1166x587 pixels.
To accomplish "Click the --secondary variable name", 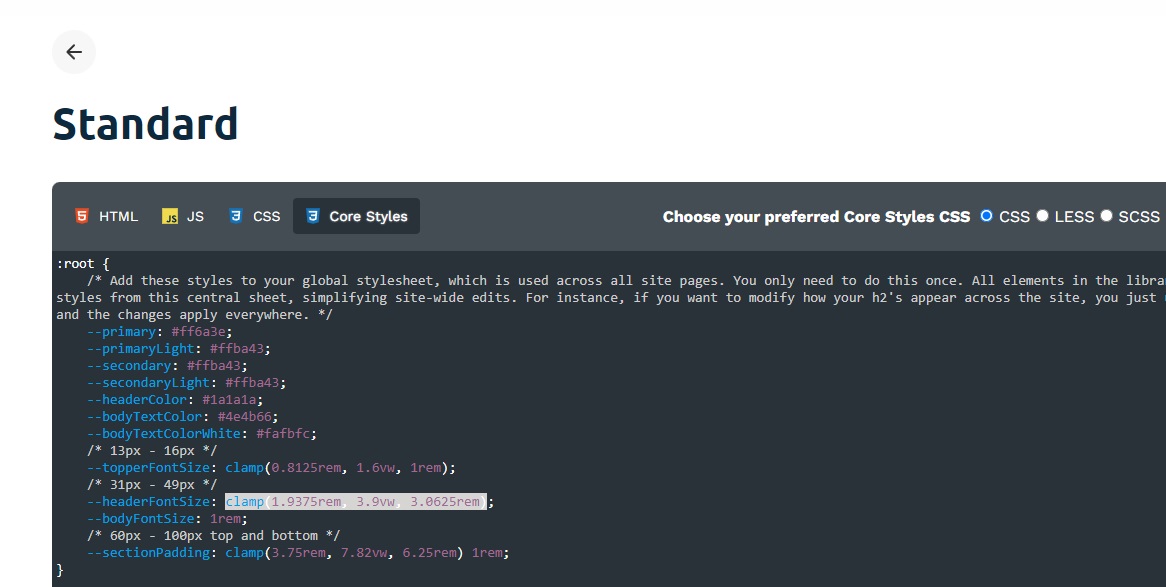I will [129, 366].
